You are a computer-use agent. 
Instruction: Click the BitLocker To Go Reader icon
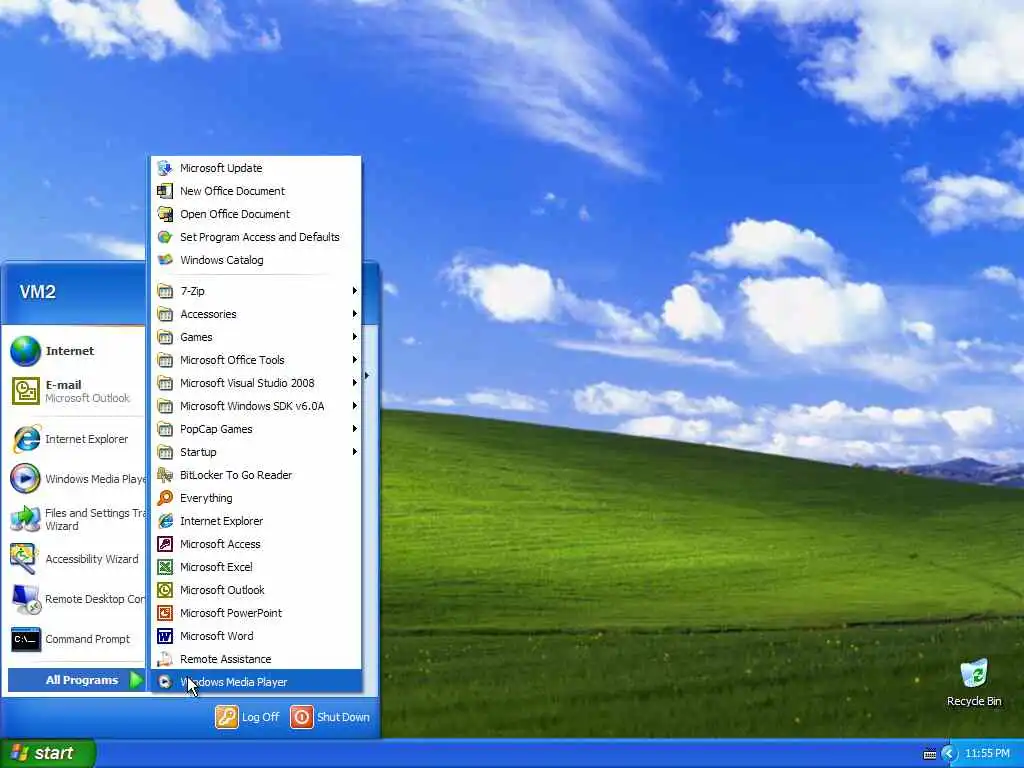click(x=165, y=475)
